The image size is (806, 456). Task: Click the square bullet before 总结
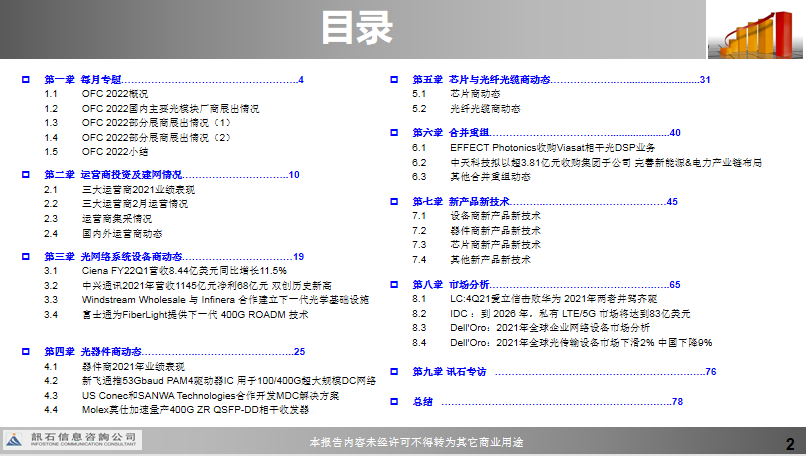point(394,401)
